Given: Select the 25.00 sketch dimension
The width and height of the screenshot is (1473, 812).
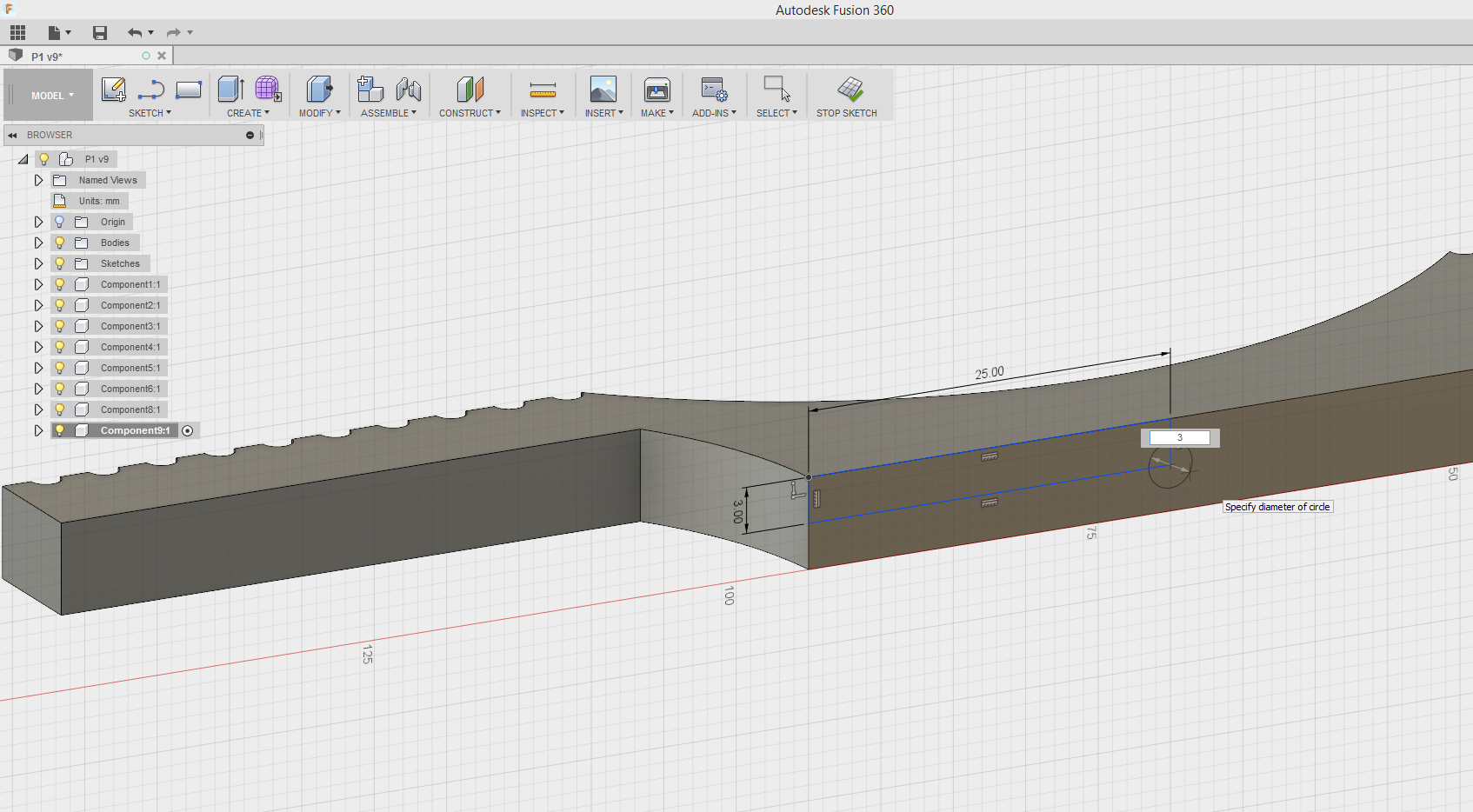Looking at the screenshot, I should coord(990,373).
